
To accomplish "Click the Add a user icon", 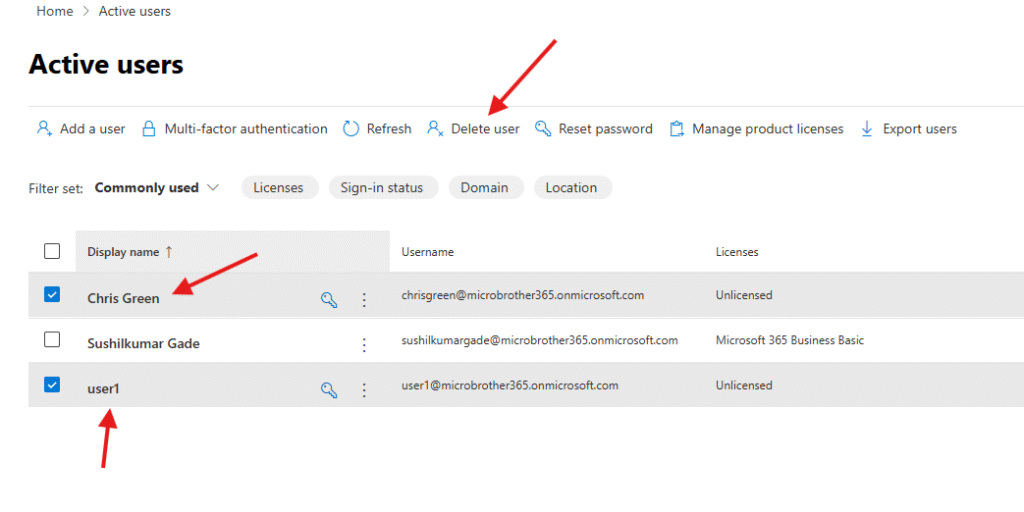I will (44, 129).
